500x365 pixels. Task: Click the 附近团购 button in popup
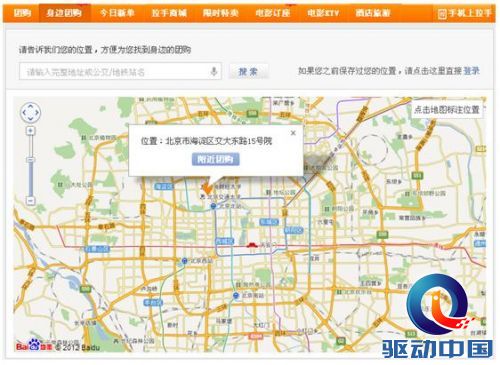click(x=215, y=159)
